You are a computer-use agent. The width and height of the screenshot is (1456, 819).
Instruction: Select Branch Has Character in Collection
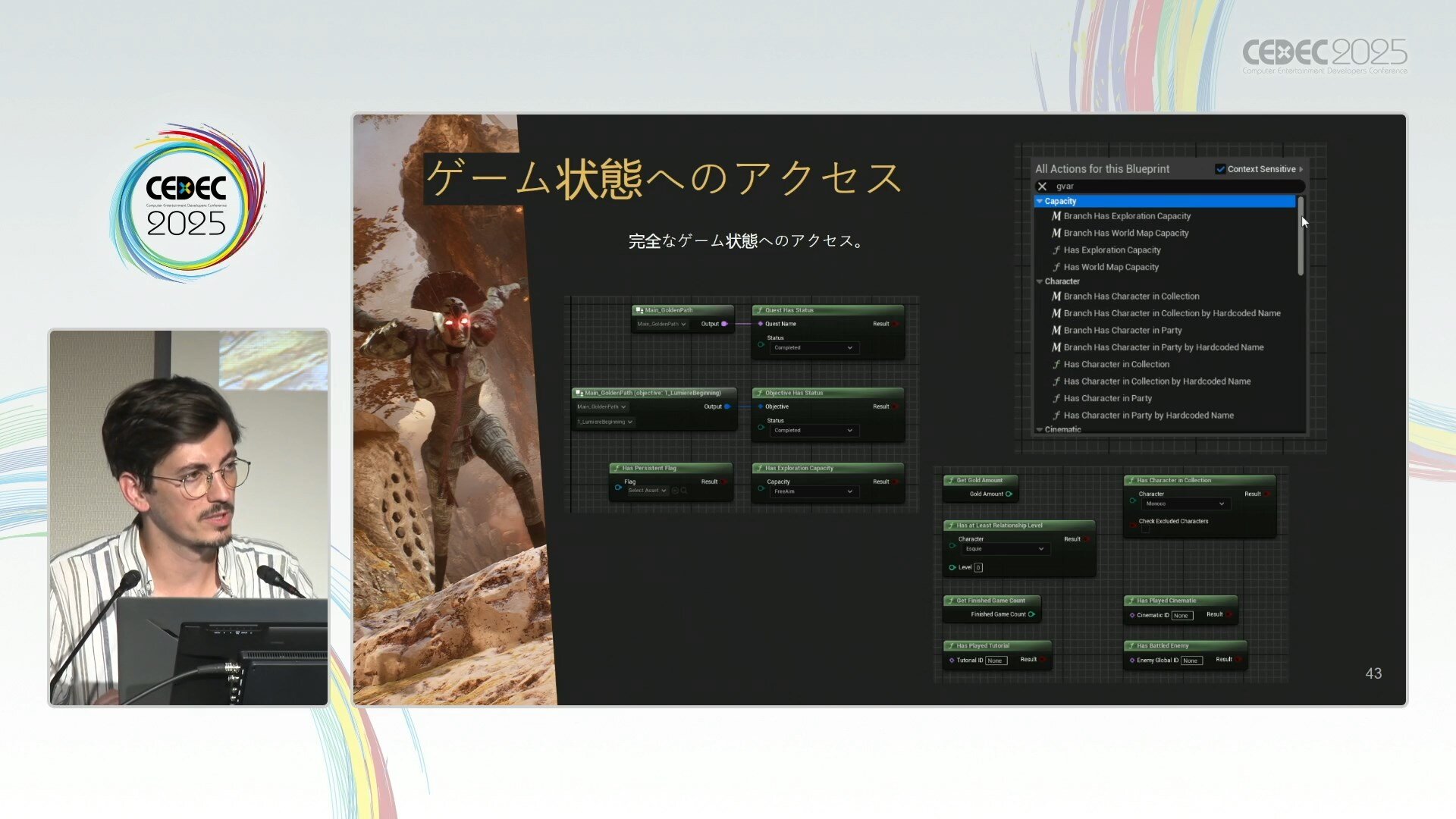pyautogui.click(x=1125, y=297)
